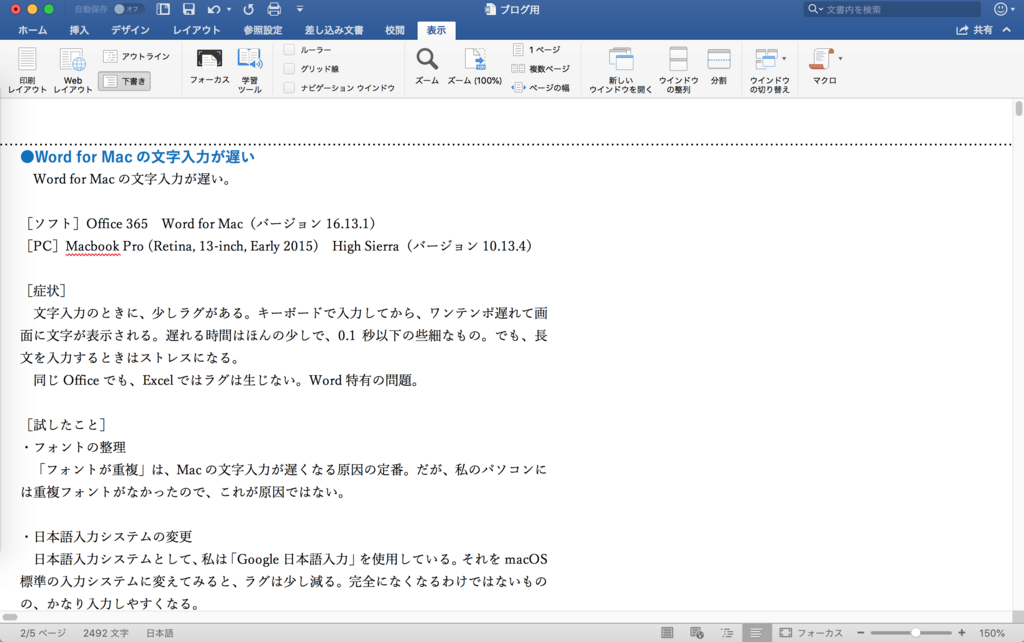Fit to page width (ページの幅)
1024x642 pixels.
click(x=541, y=88)
